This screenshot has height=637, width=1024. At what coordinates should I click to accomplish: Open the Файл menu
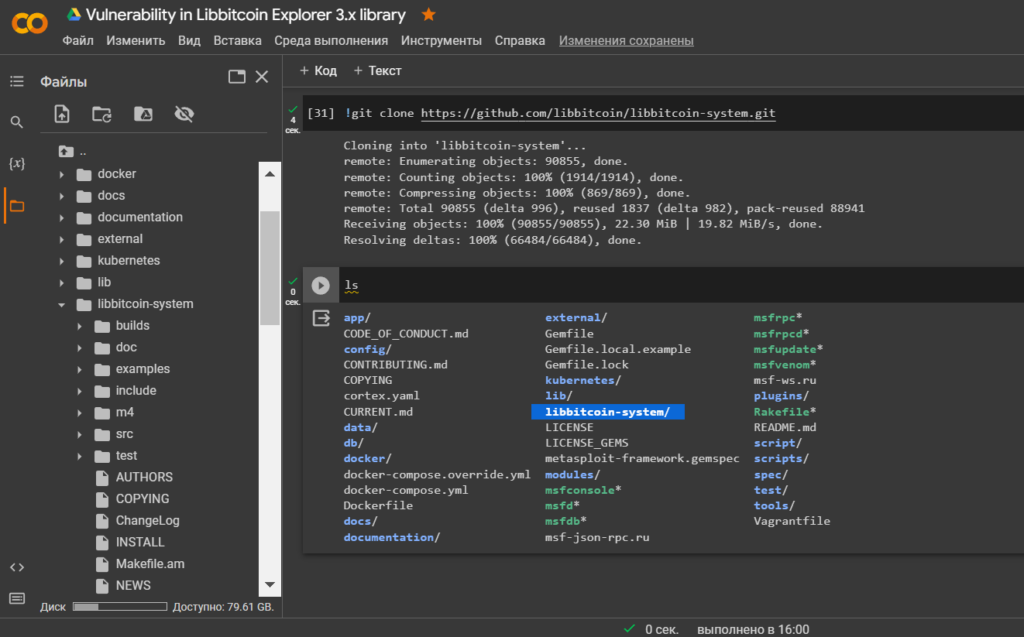[78, 41]
